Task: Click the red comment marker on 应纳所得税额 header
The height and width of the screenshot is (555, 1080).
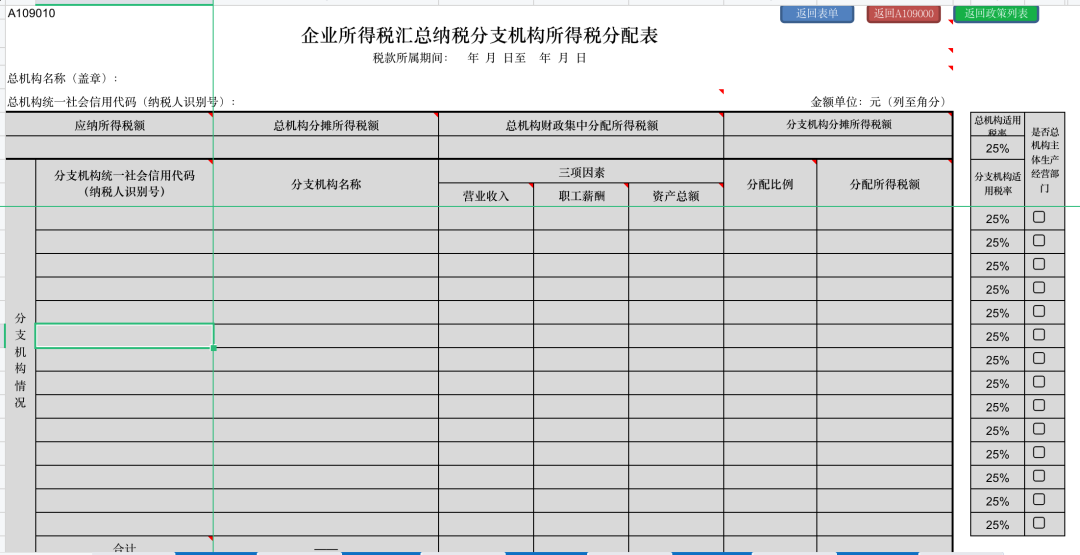Action: pos(209,116)
